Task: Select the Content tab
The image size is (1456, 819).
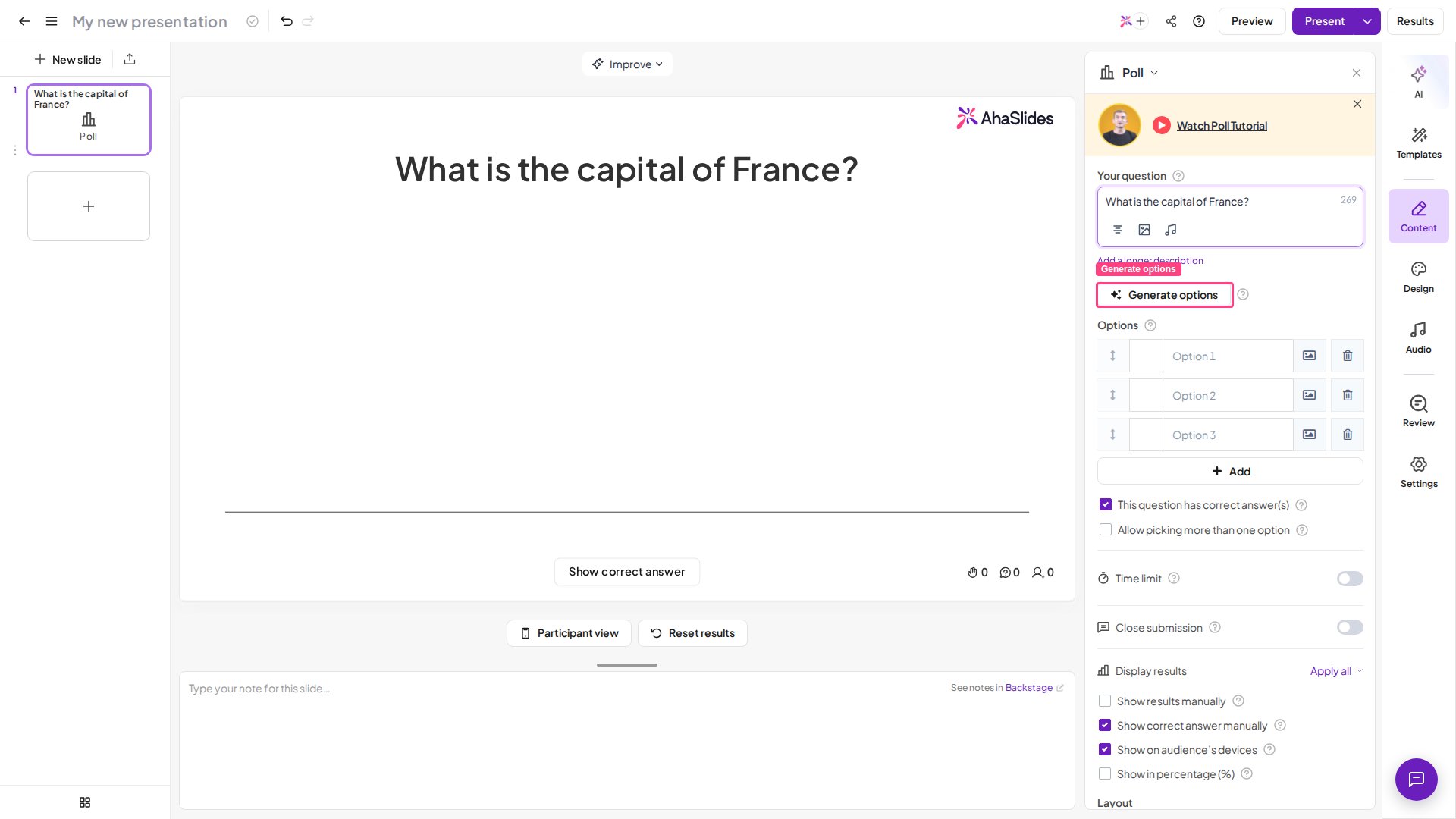Action: [x=1419, y=216]
